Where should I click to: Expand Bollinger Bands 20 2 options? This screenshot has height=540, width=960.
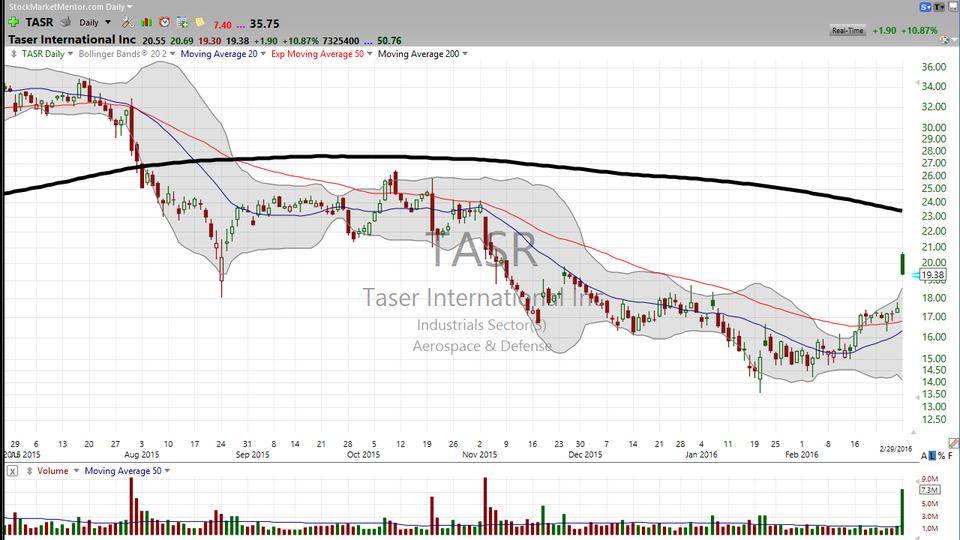pos(172,54)
